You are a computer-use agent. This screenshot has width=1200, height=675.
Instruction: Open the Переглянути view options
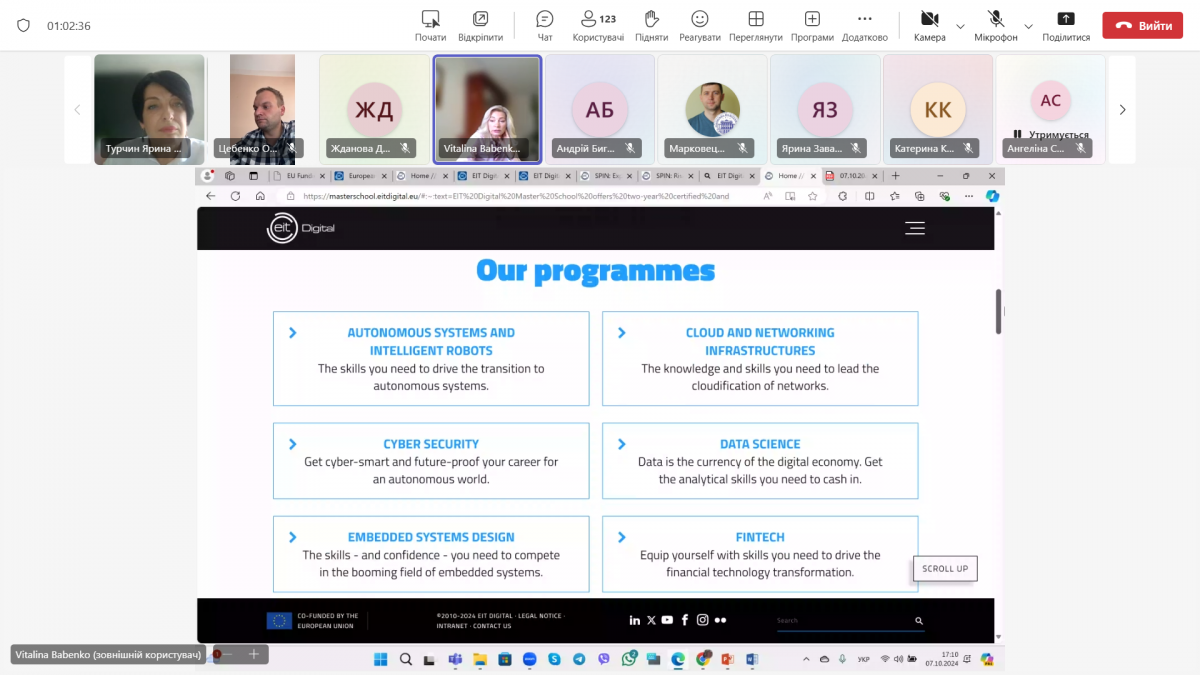click(756, 26)
